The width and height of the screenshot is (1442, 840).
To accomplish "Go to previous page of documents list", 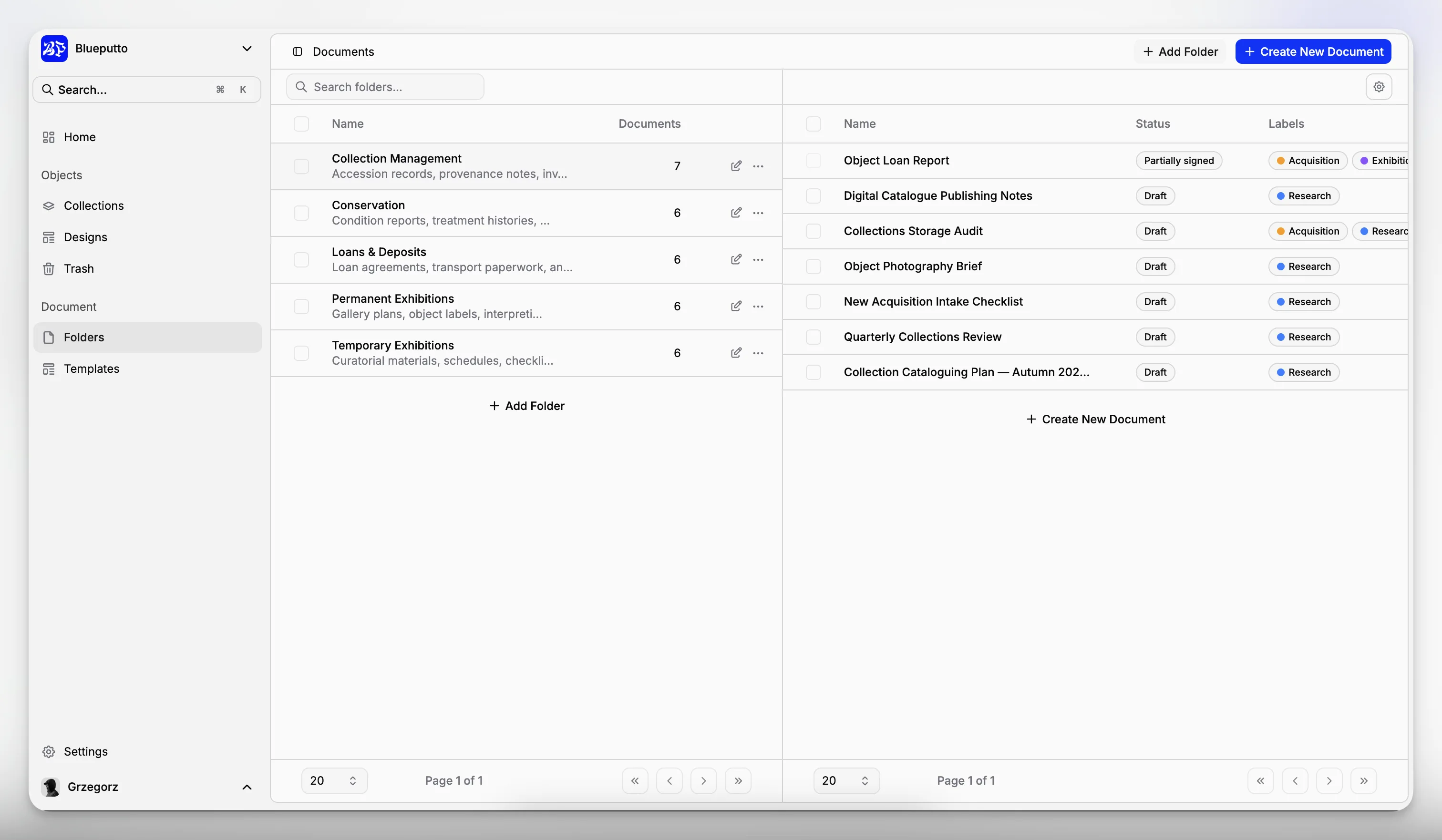I will (x=1295, y=780).
